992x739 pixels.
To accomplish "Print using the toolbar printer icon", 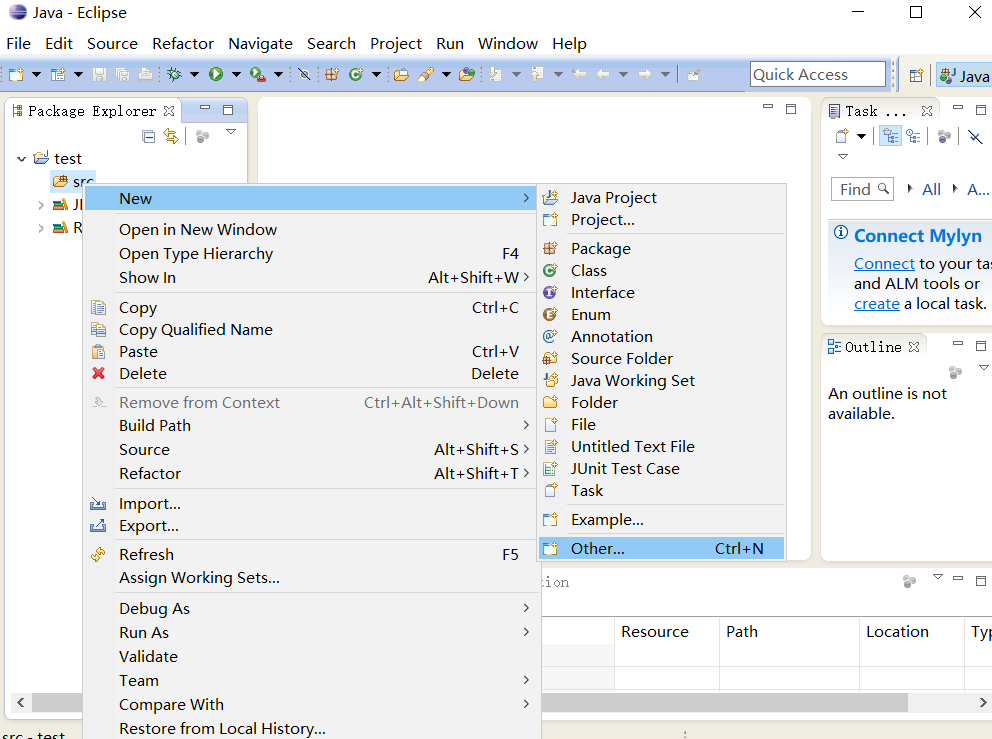I will click(146, 74).
